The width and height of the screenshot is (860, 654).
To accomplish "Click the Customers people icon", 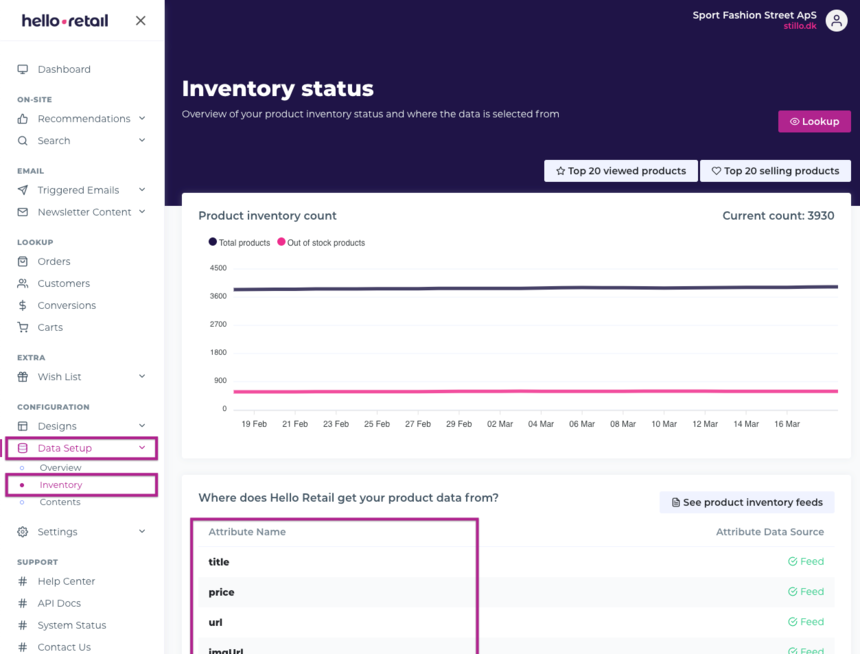I will [x=23, y=284].
